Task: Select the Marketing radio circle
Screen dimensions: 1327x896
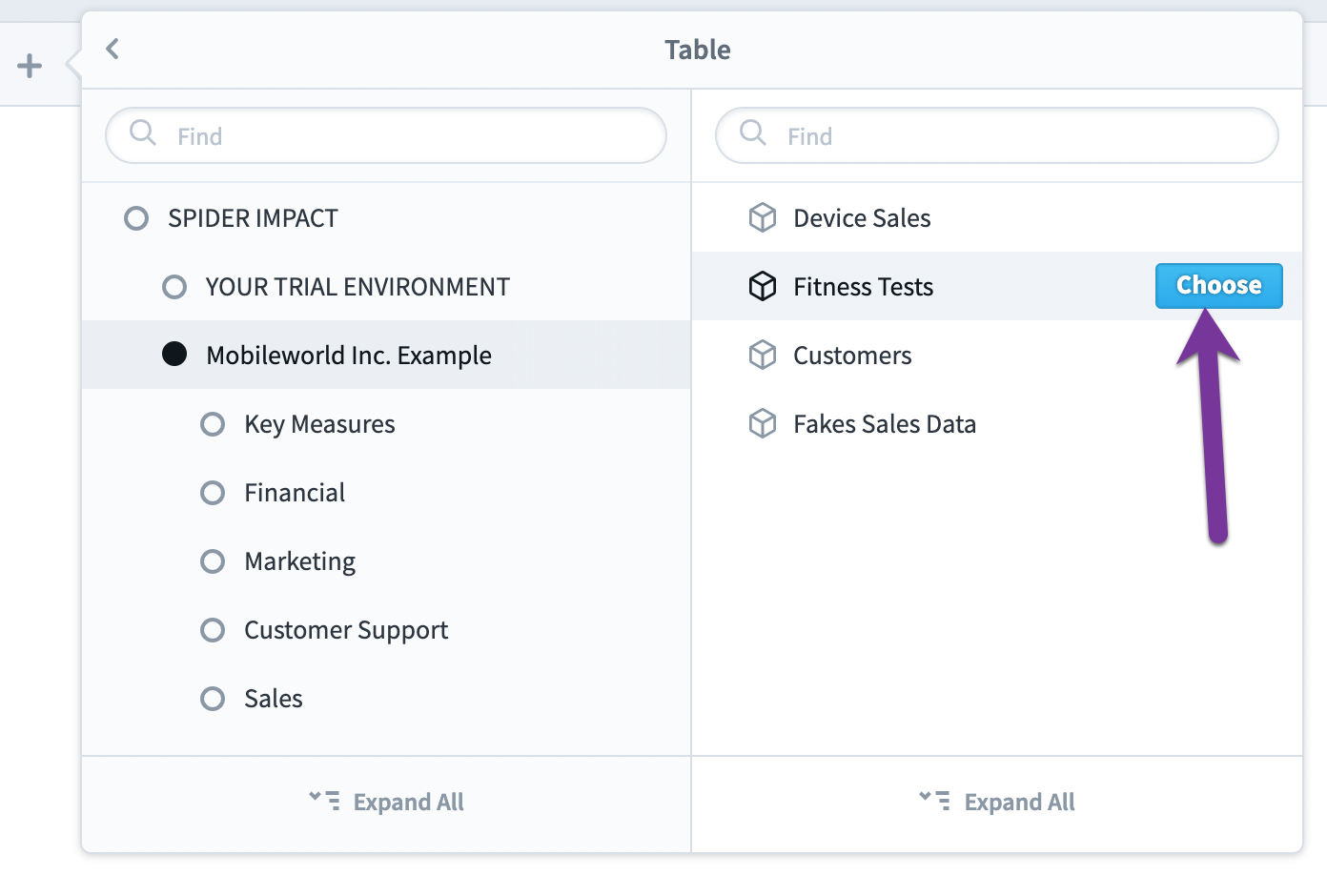Action: coord(213,561)
